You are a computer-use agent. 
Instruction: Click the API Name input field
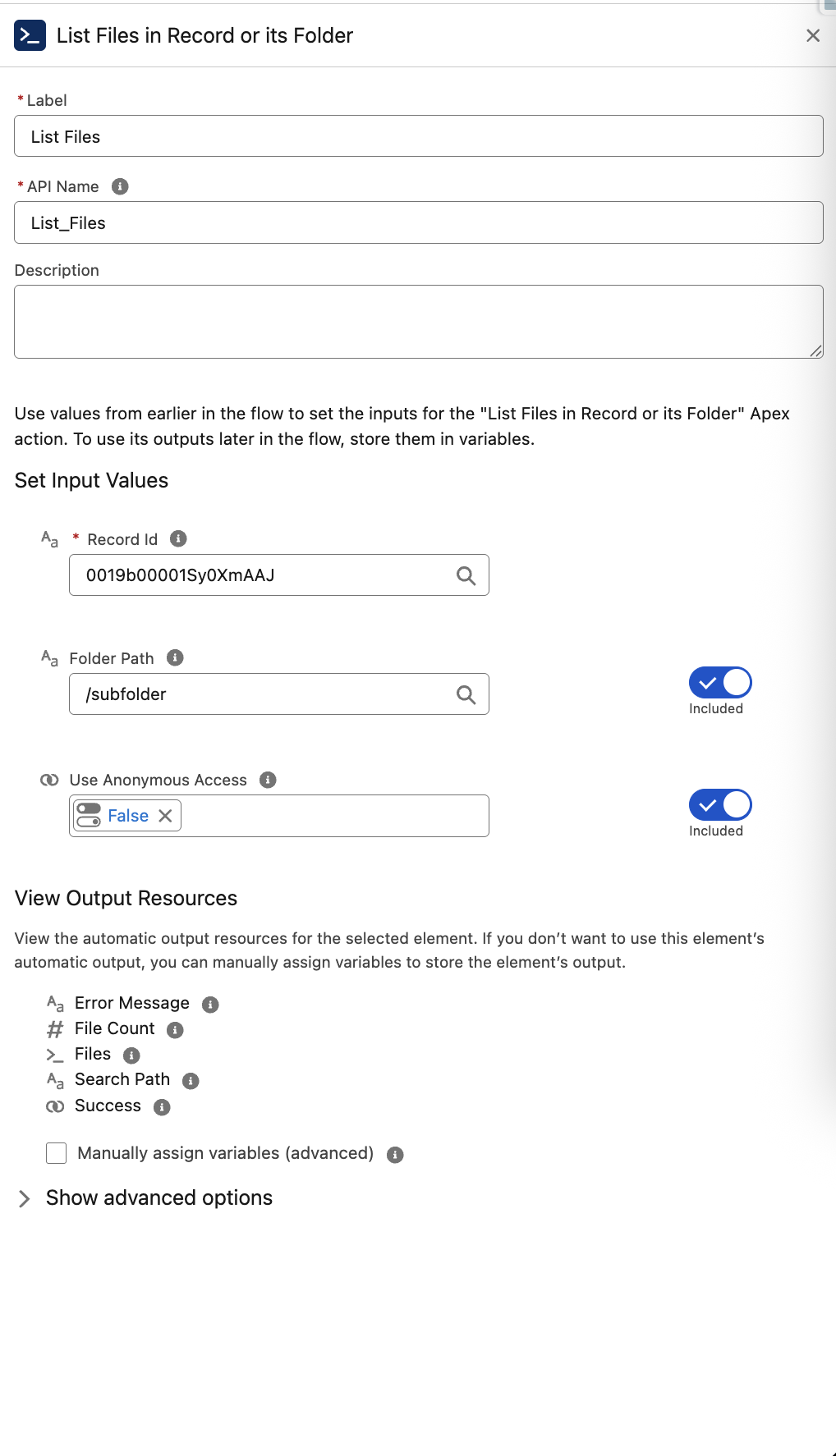(x=418, y=222)
